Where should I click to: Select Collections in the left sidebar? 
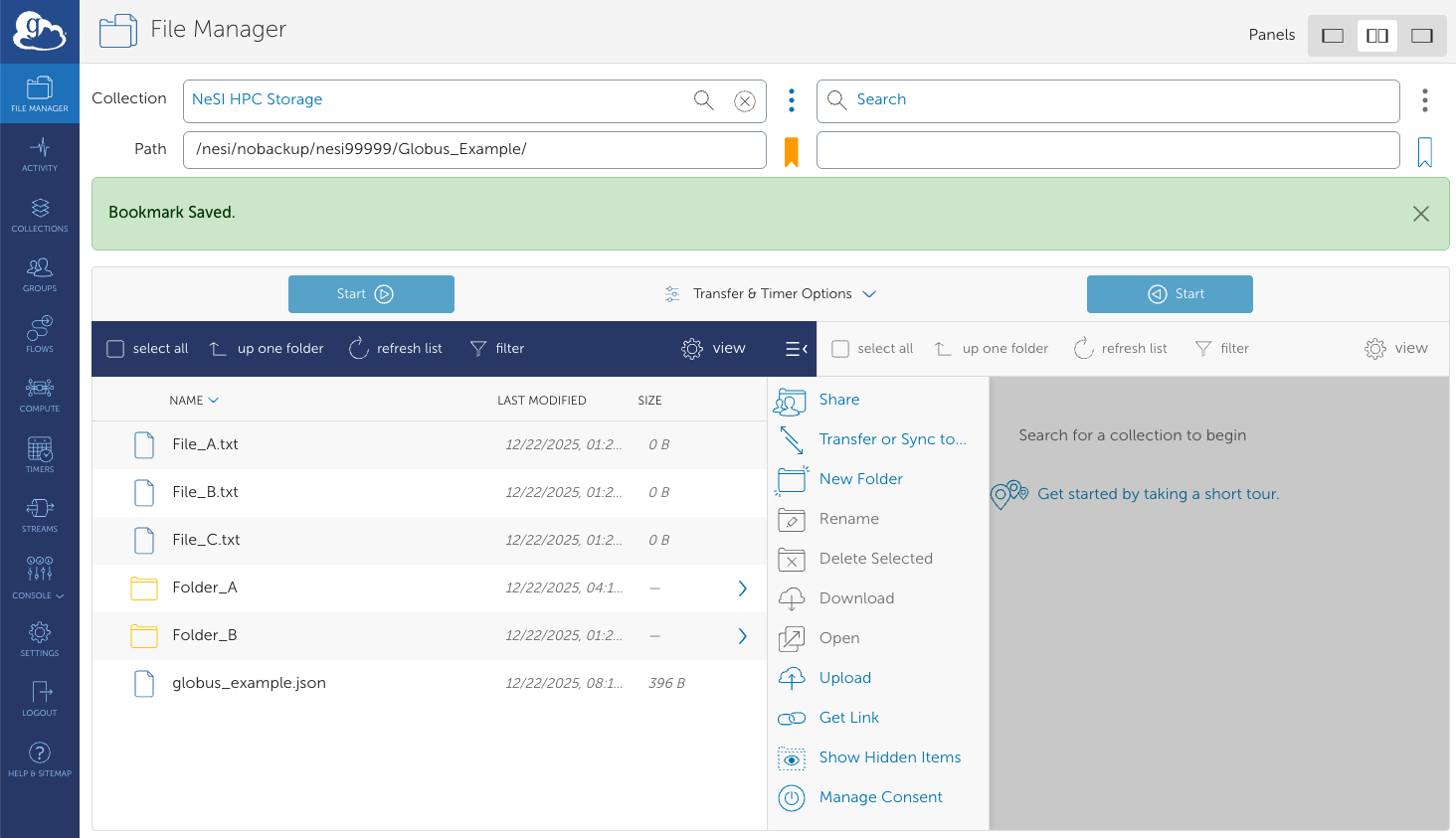[x=40, y=214]
